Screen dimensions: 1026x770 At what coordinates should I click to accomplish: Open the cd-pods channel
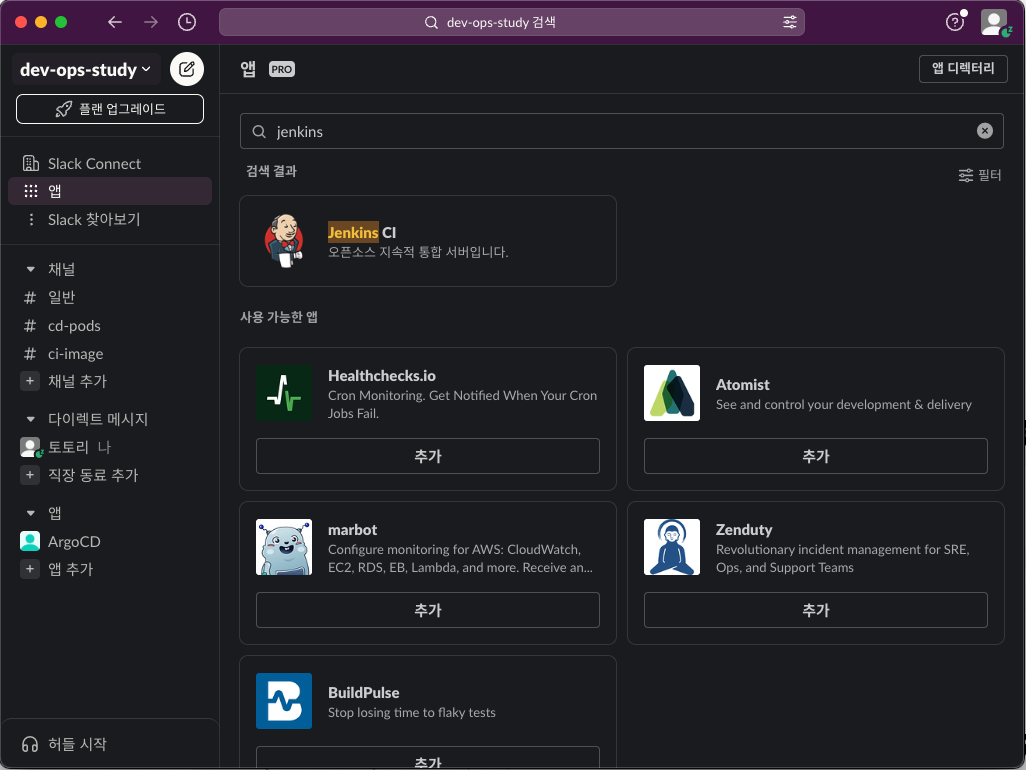(x=110, y=326)
